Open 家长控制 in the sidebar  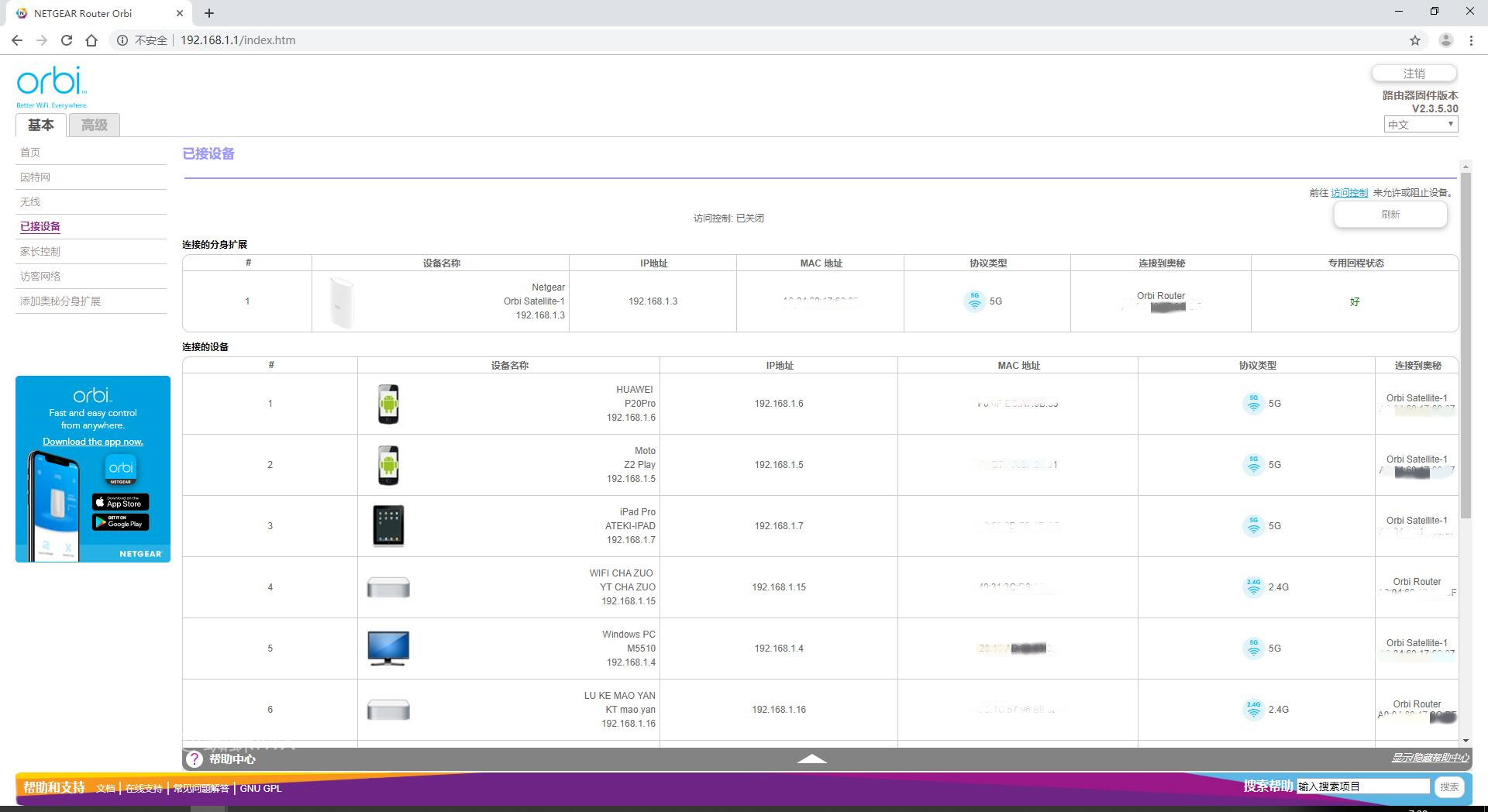pos(40,252)
